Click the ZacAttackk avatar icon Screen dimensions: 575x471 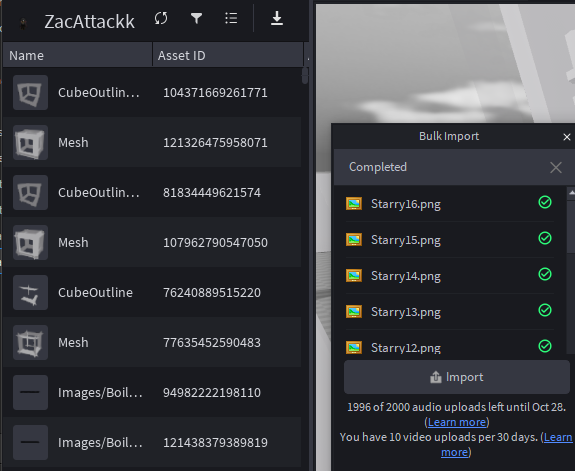[23, 24]
